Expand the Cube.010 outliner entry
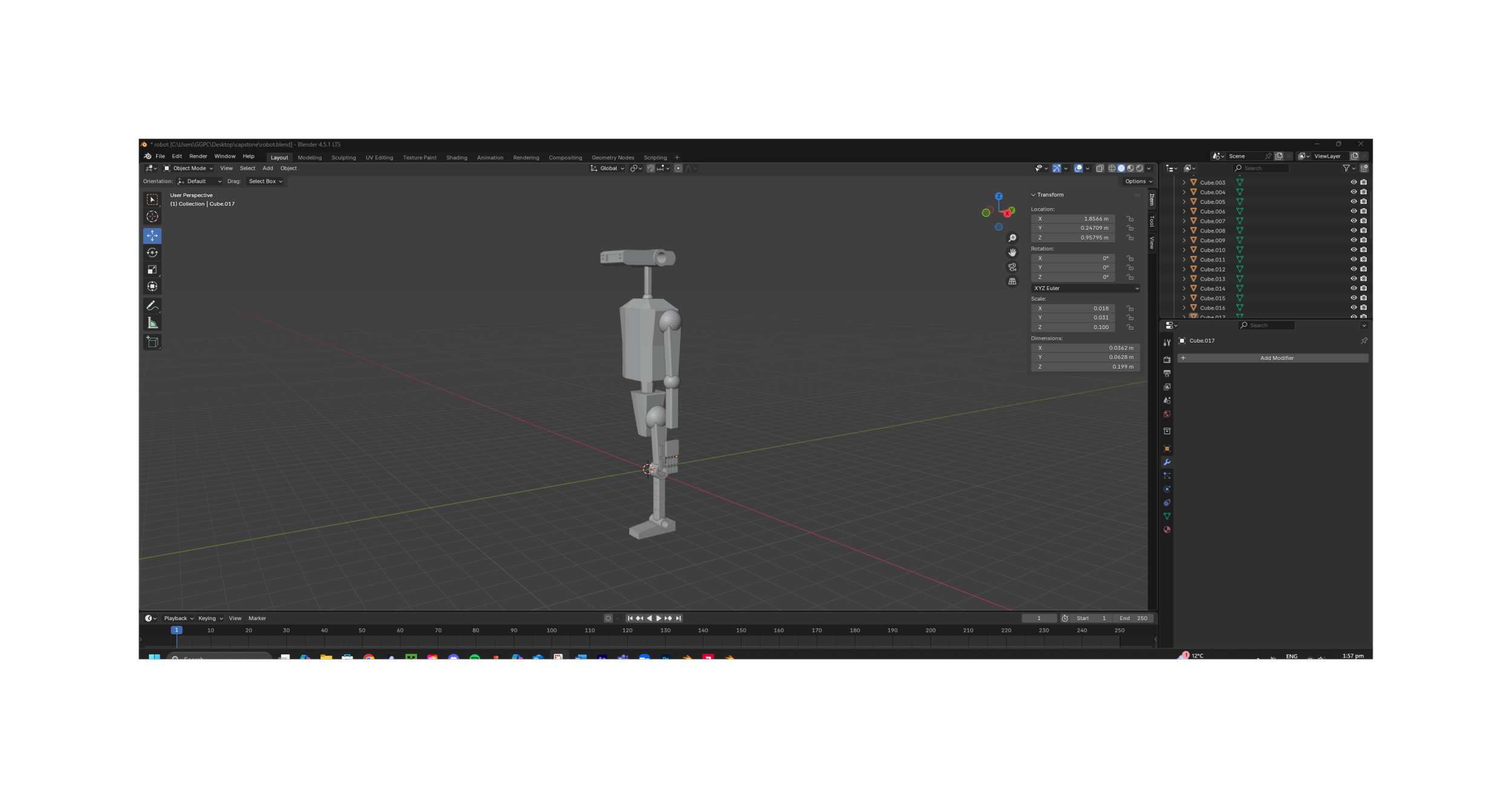 coord(1183,250)
